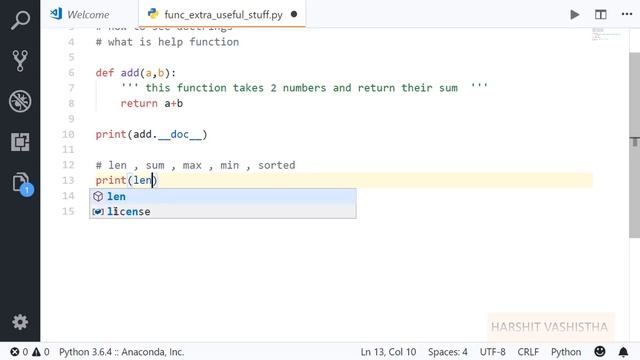Click the 'print(add.__doc__)' line

[151, 134]
